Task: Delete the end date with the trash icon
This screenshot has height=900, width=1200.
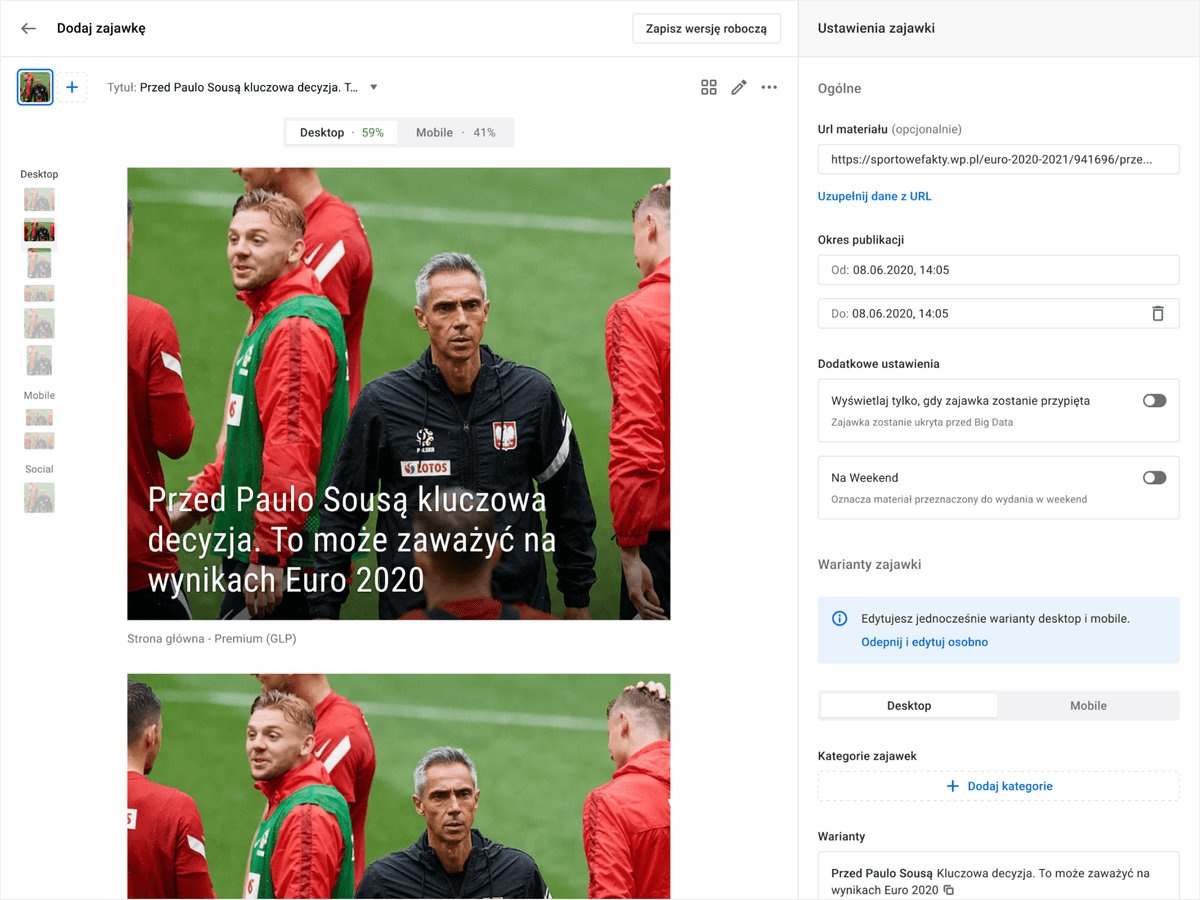Action: [1158, 313]
